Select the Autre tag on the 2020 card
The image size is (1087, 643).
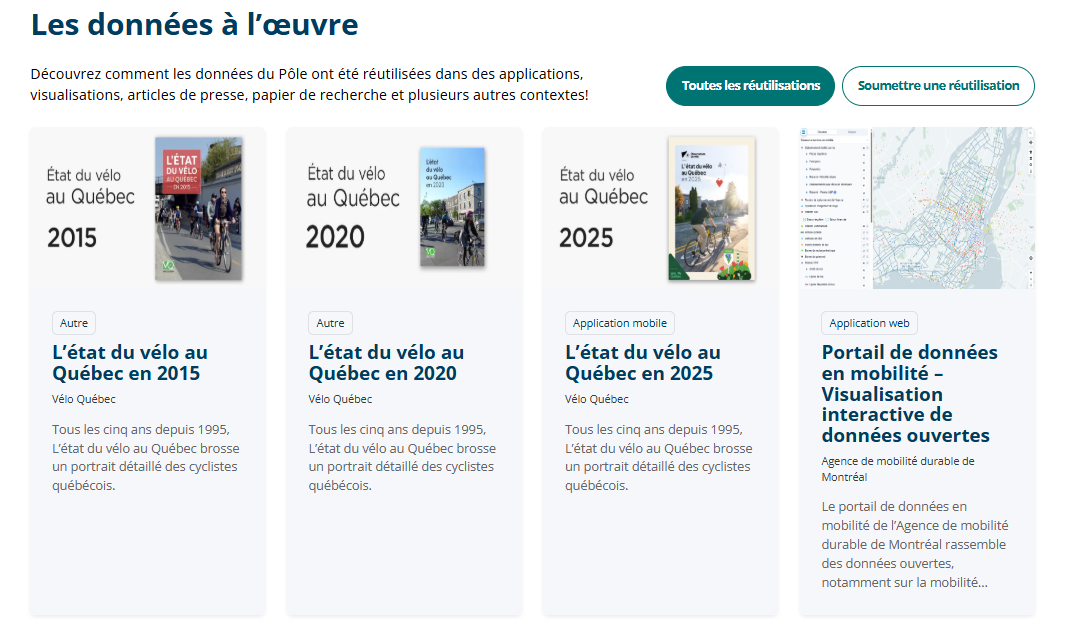[x=330, y=323]
